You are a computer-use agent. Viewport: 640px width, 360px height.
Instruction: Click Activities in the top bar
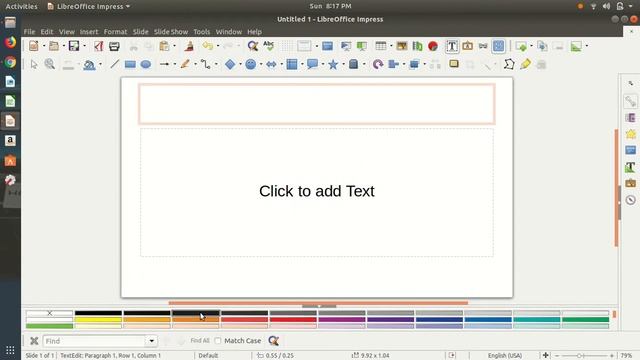click(x=21, y=6)
